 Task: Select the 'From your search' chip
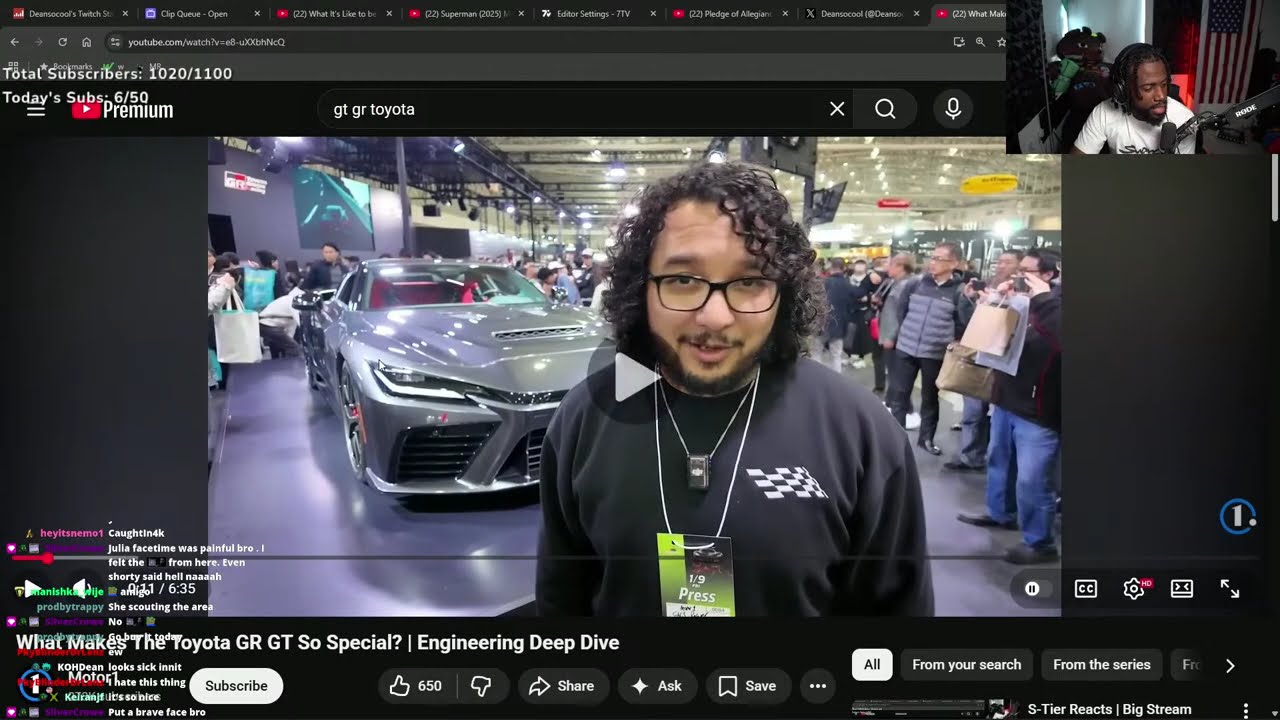coord(967,665)
